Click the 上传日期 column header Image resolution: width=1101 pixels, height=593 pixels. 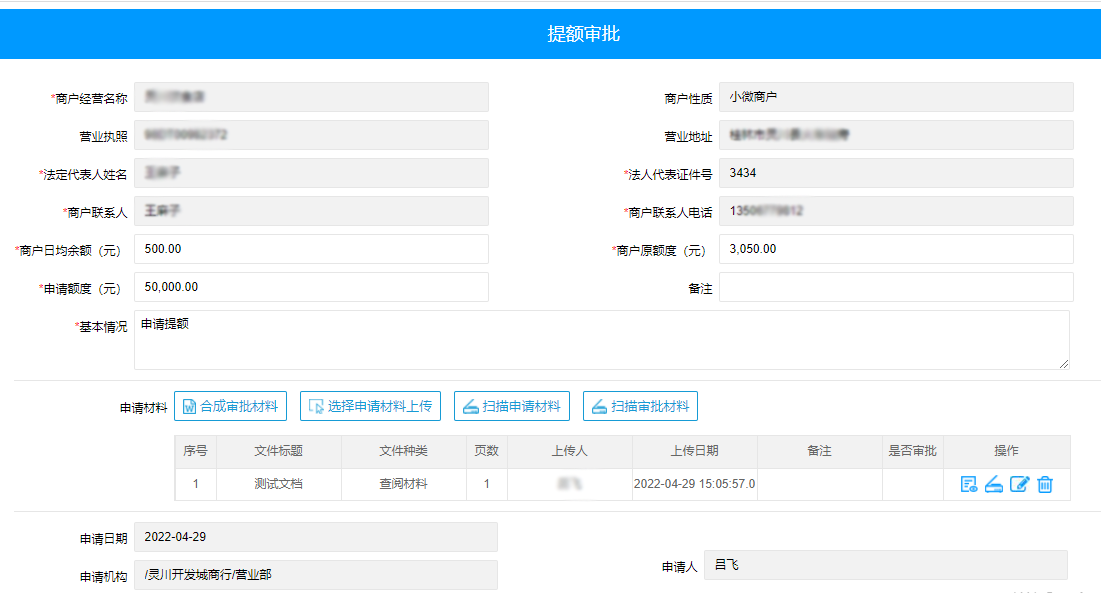click(694, 451)
